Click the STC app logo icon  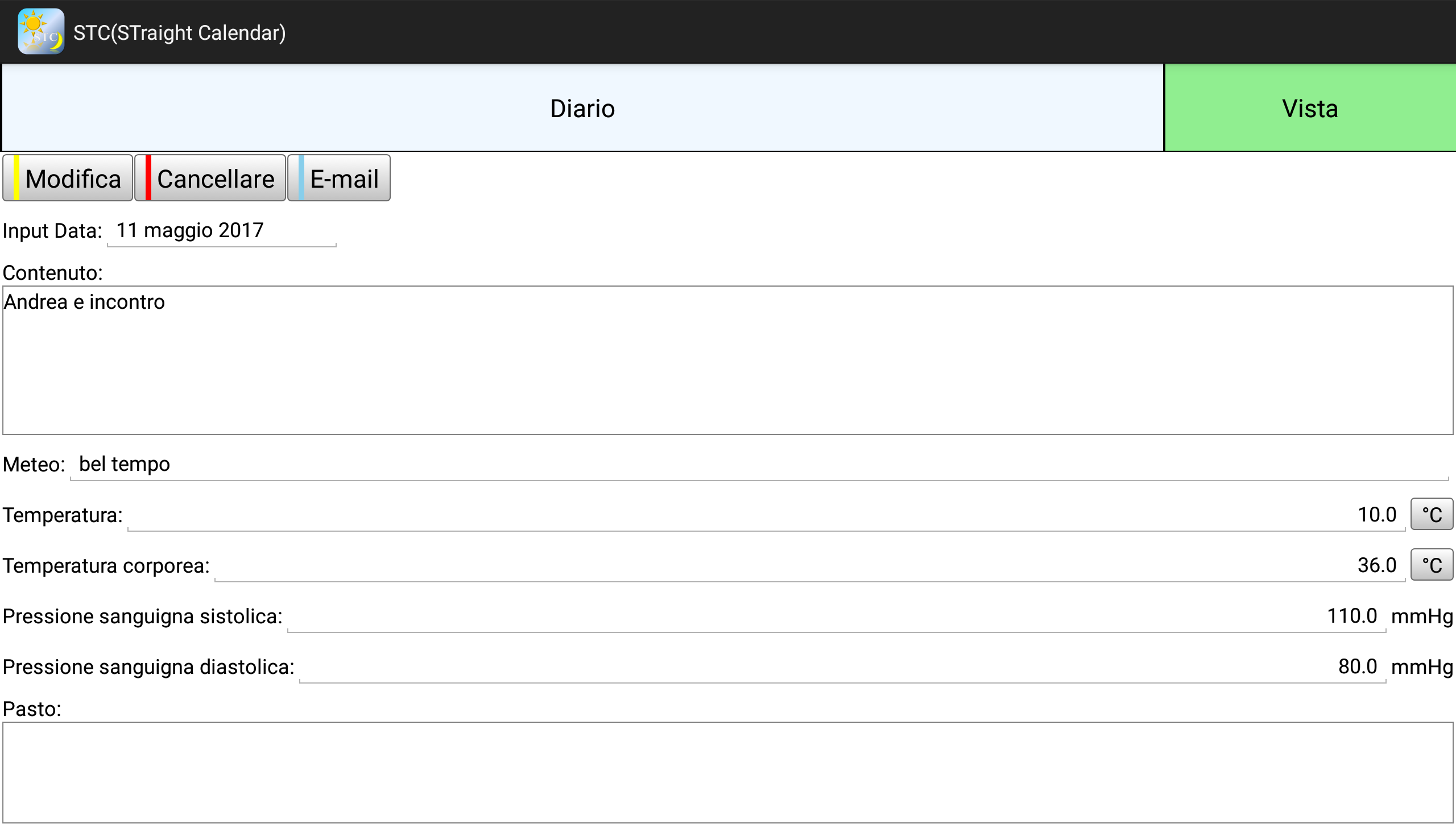[40, 32]
